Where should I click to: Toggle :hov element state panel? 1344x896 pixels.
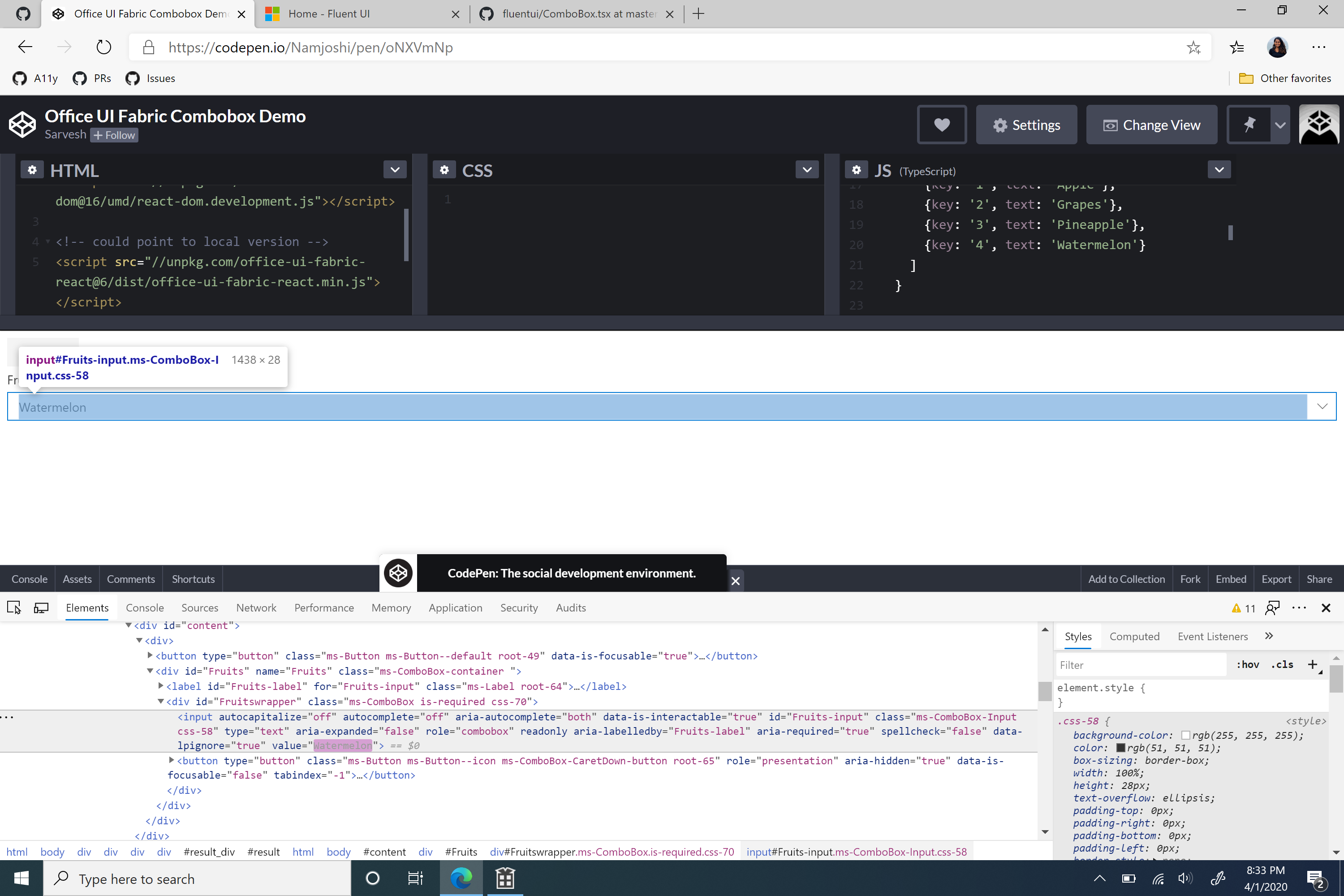pos(1247,664)
